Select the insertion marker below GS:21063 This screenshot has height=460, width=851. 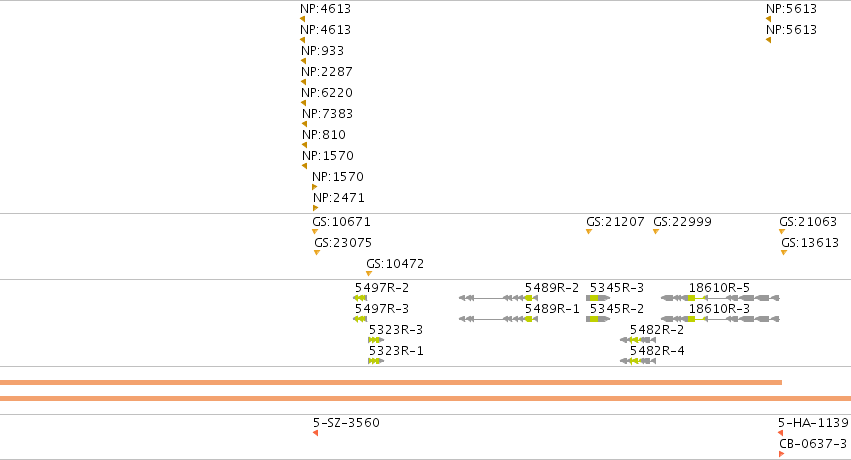[782, 232]
